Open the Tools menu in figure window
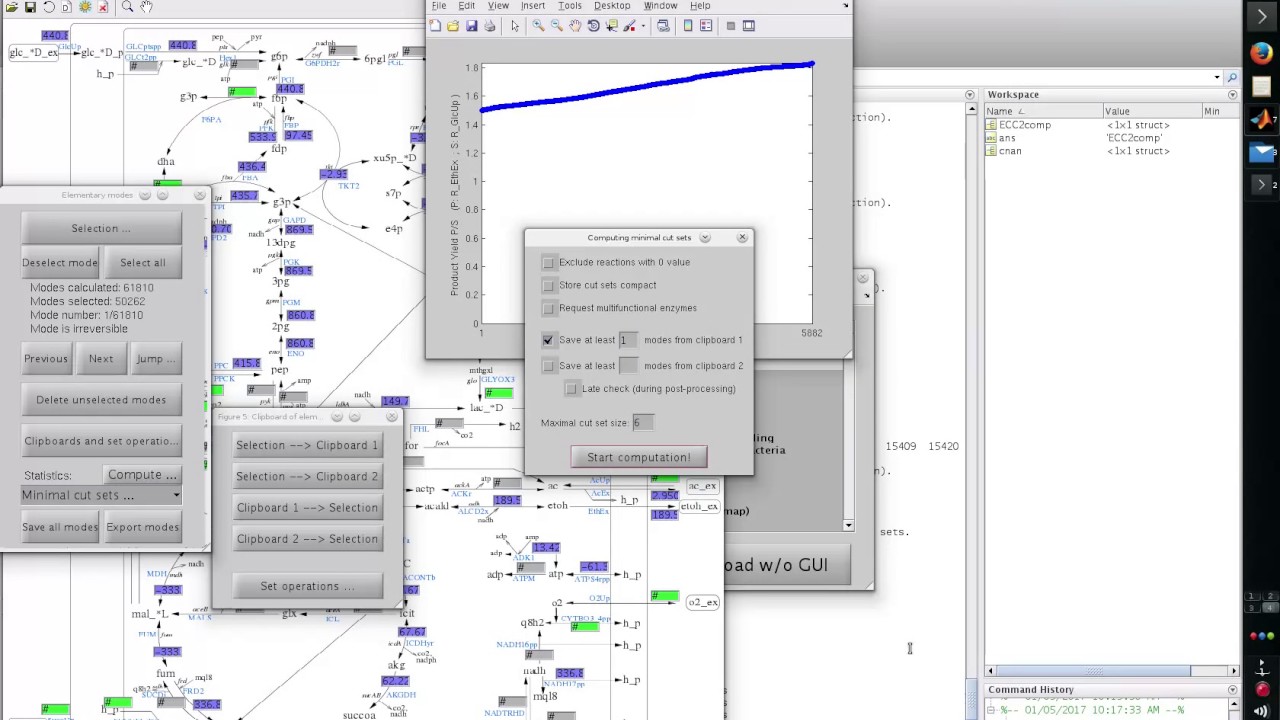The height and width of the screenshot is (720, 1280). (570, 6)
